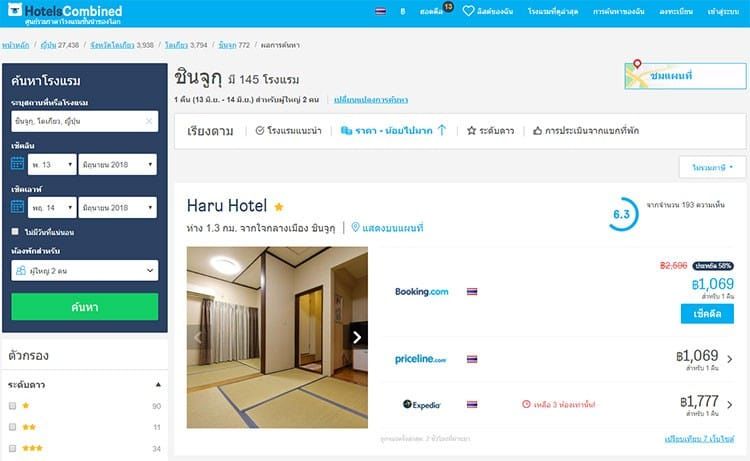
Task: Click the check-out calendar icon
Action: point(17,207)
